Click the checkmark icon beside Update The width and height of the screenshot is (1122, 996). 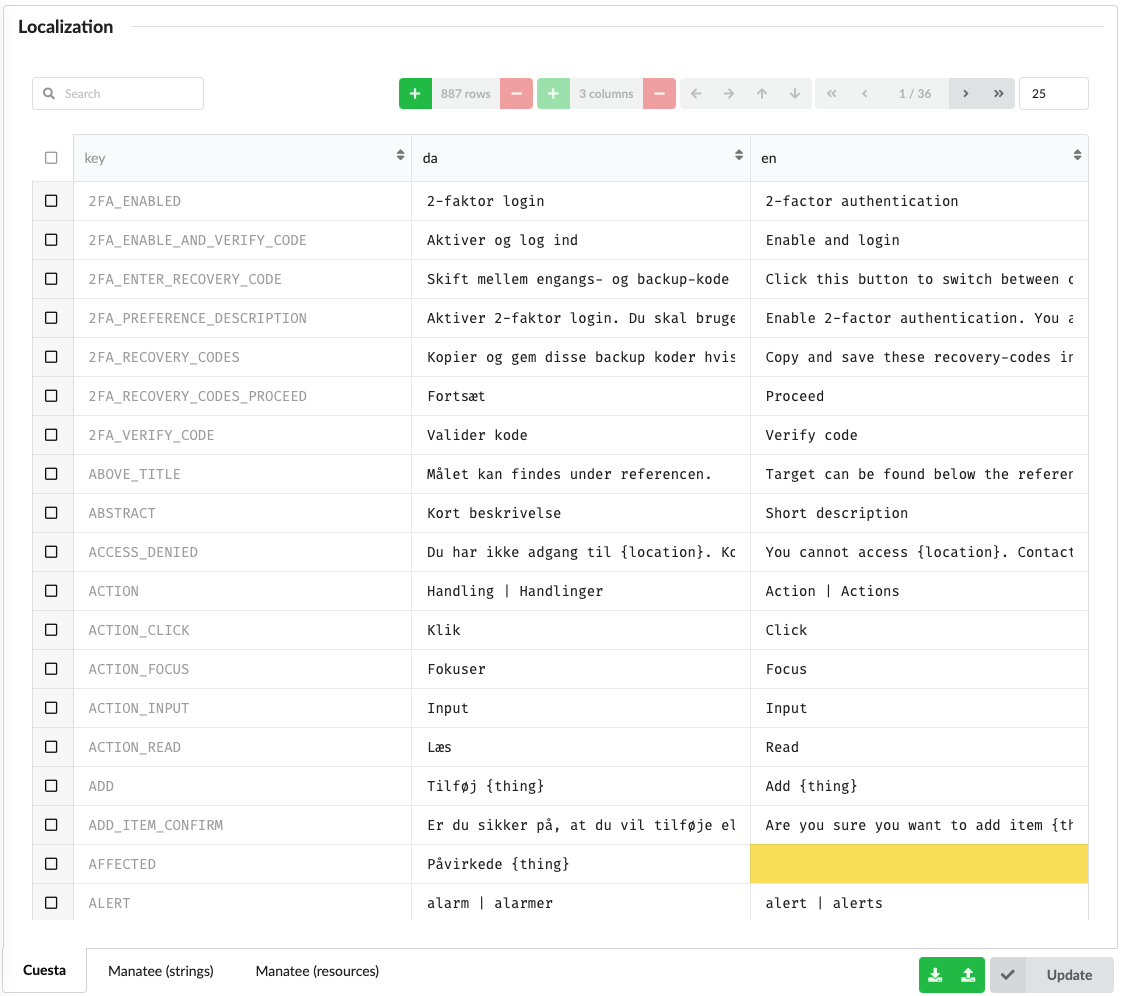pyautogui.click(x=1008, y=975)
